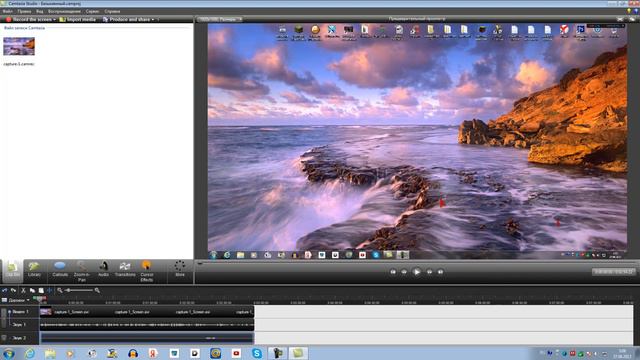Viewport: 640px width, 360px height.
Task: Jump to next clip in preview
Action: click(x=440, y=272)
